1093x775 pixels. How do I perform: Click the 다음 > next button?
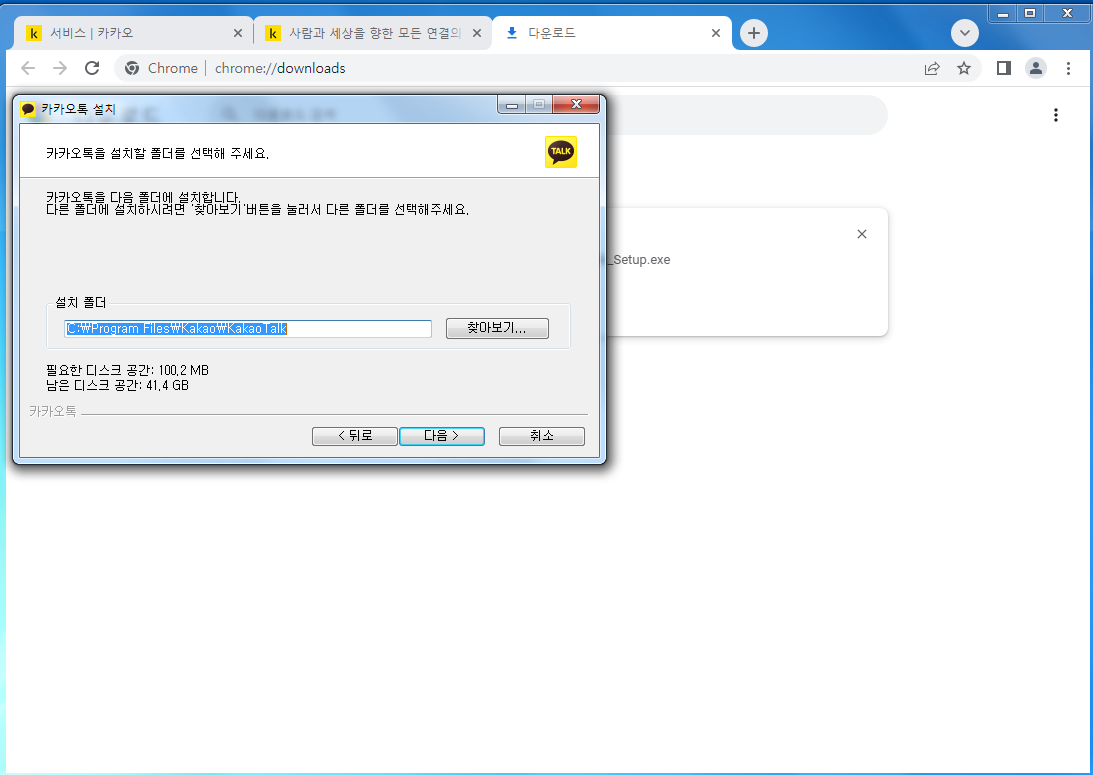(x=442, y=436)
